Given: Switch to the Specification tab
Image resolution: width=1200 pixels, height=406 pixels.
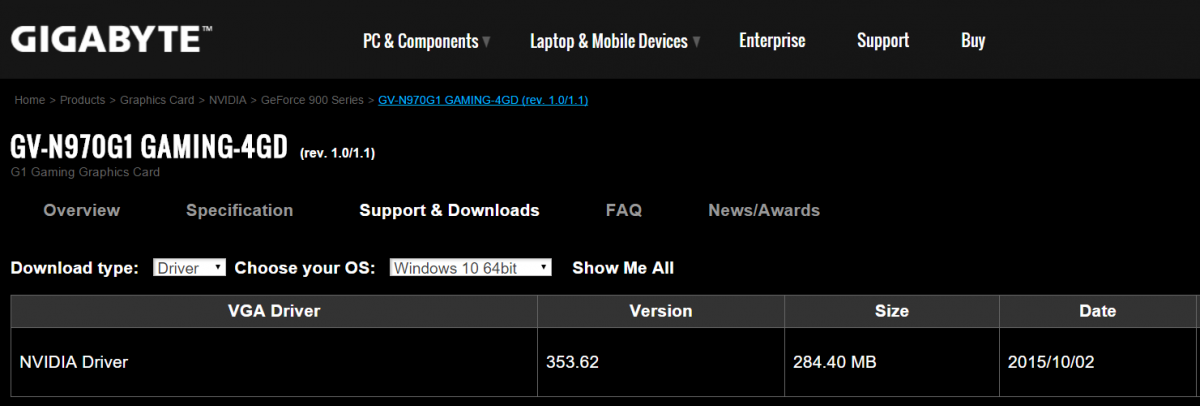Looking at the screenshot, I should pyautogui.click(x=240, y=210).
